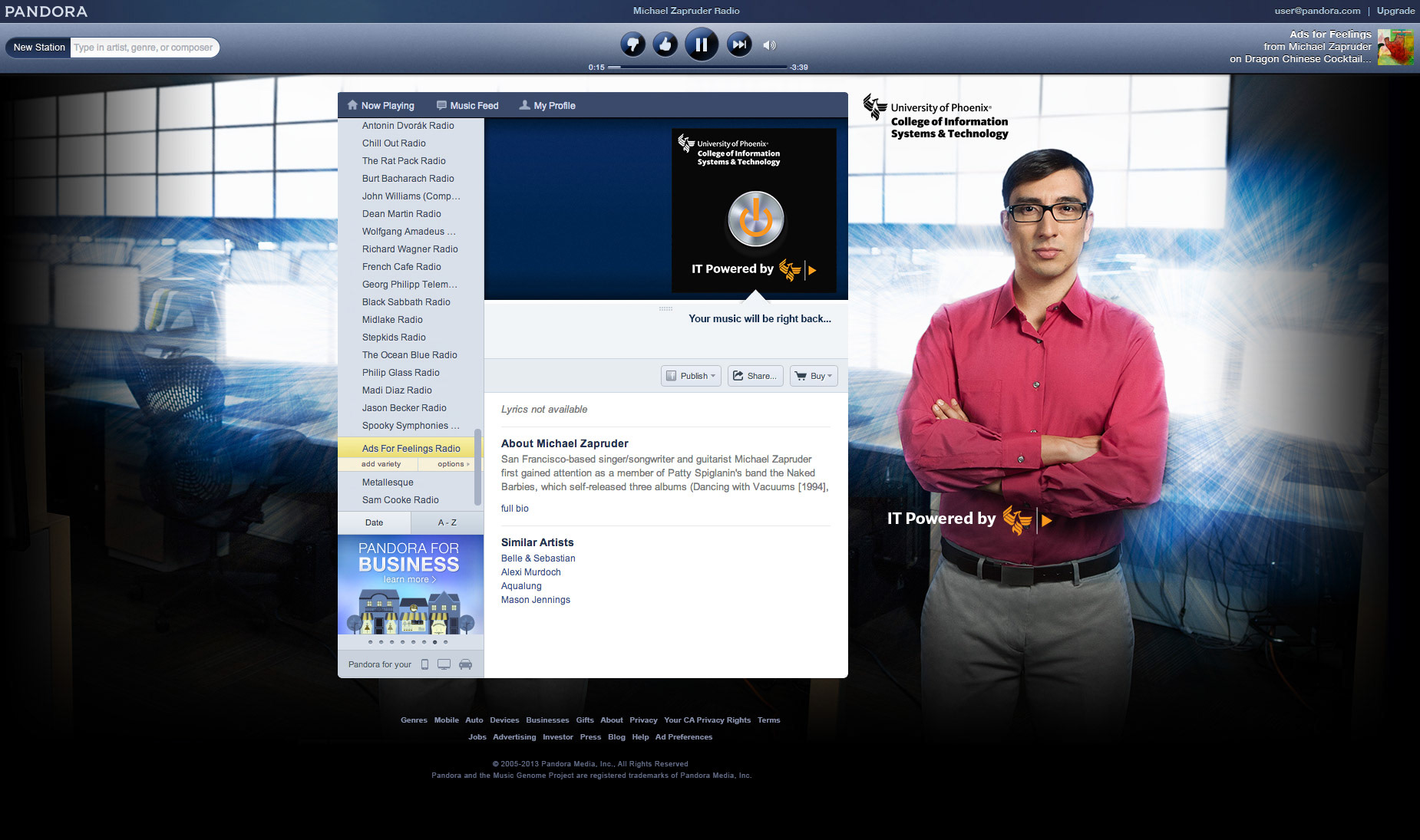
Task: Click the Ads for Feelings album art thumbnail
Action: click(1395, 47)
